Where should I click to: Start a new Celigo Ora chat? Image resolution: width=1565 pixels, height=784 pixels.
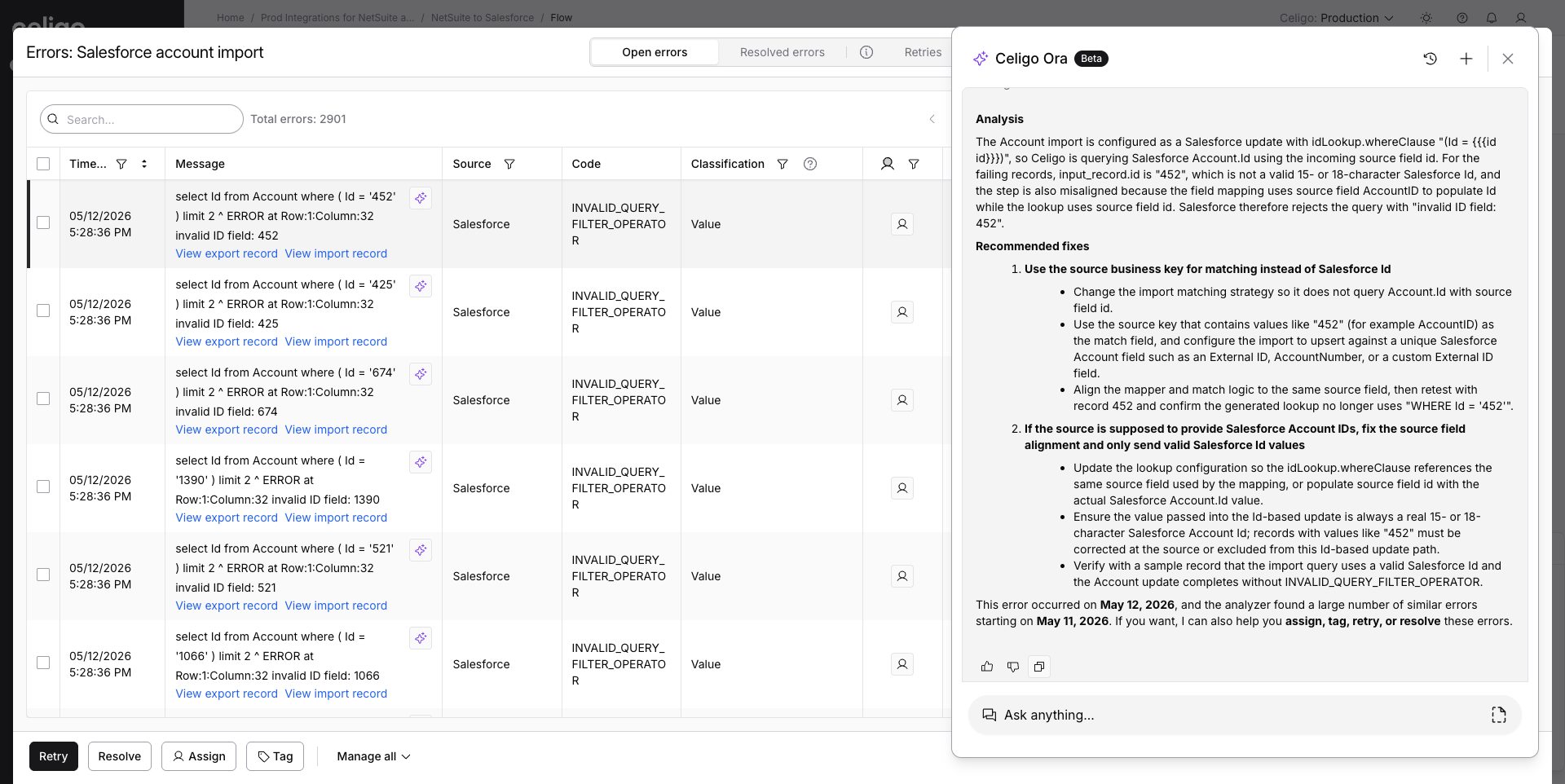pos(1466,59)
